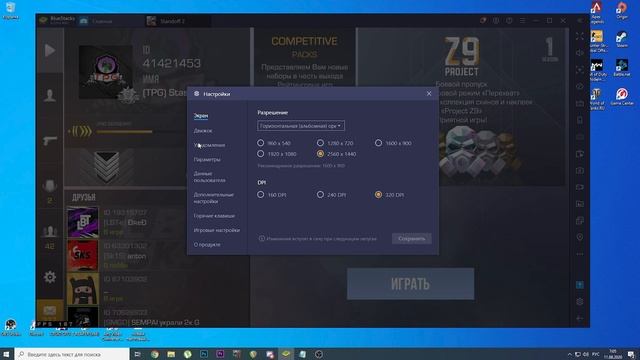Click the back arrow at sidebar bottom
The height and width of the screenshot is (360, 640).
(x=580, y=318)
